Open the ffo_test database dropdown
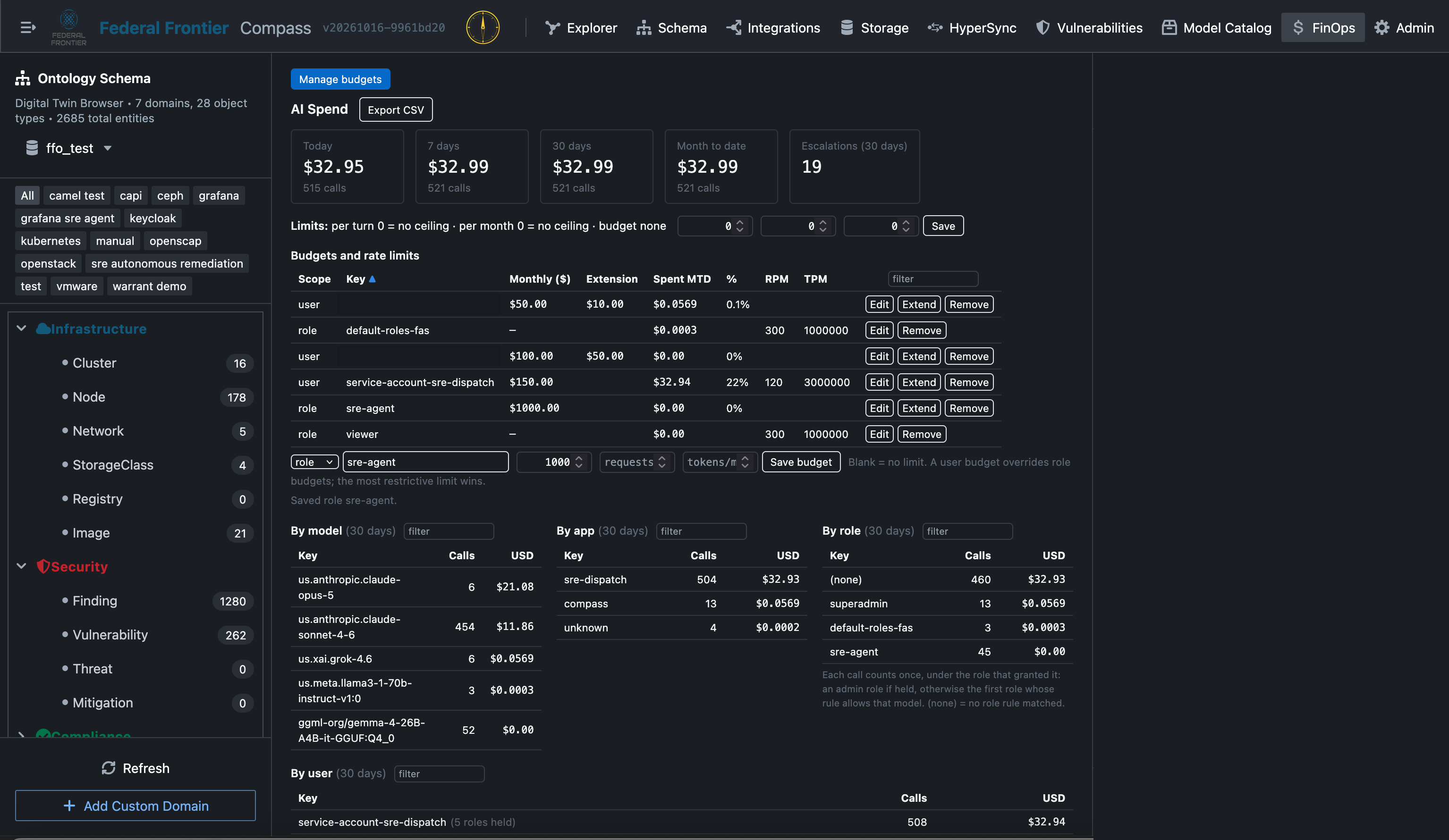Viewport: 1449px width, 840px height. pyautogui.click(x=68, y=148)
